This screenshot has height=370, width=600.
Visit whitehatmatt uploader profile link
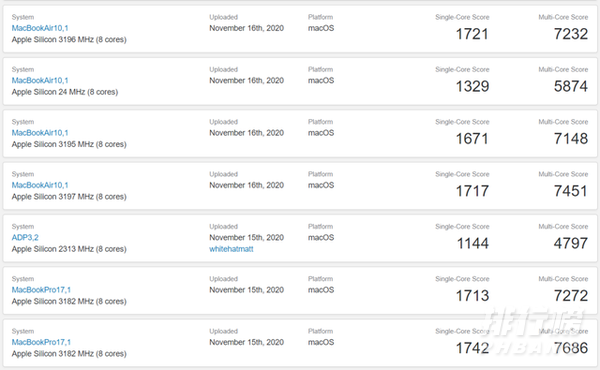231,249
